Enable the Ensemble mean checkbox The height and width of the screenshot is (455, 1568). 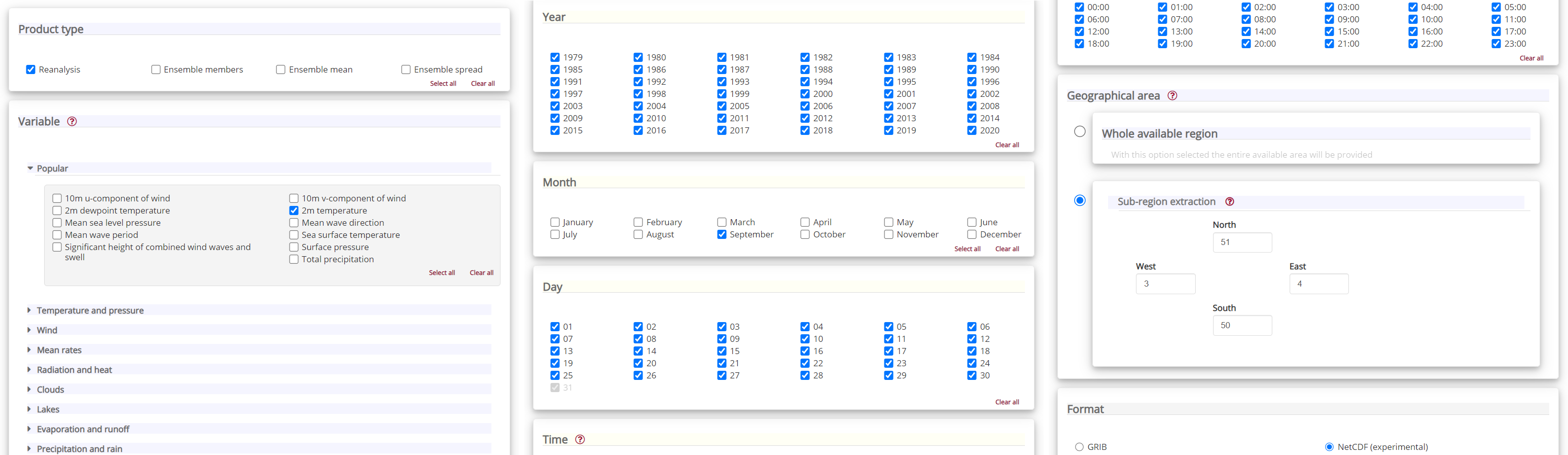pos(280,69)
